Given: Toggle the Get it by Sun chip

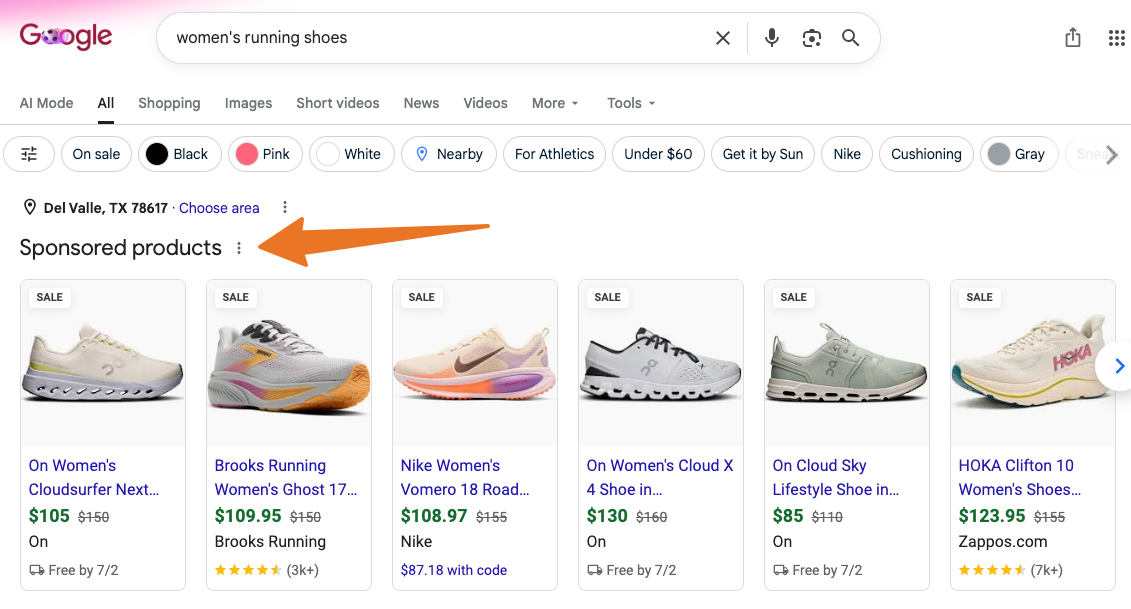Looking at the screenshot, I should click(762, 154).
